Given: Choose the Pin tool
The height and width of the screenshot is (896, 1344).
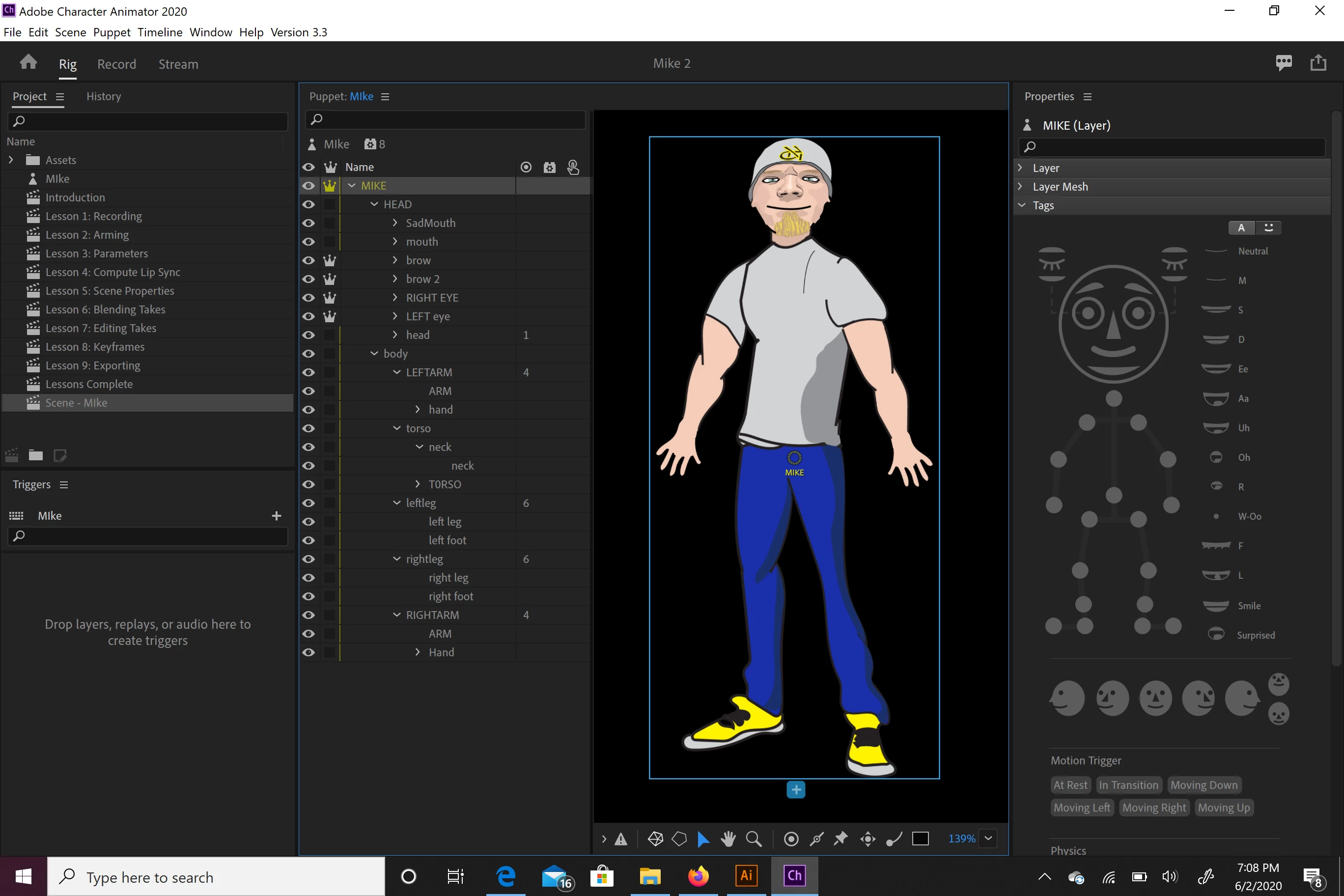Looking at the screenshot, I should [x=840, y=839].
